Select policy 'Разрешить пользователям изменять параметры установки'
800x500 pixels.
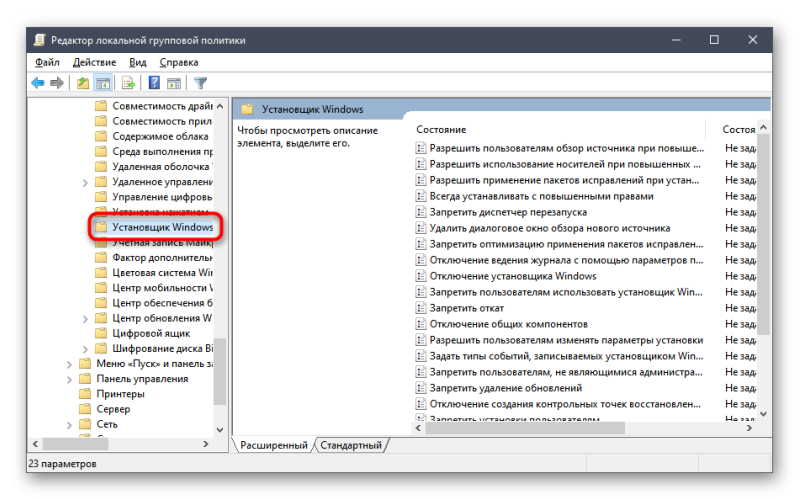click(566, 340)
